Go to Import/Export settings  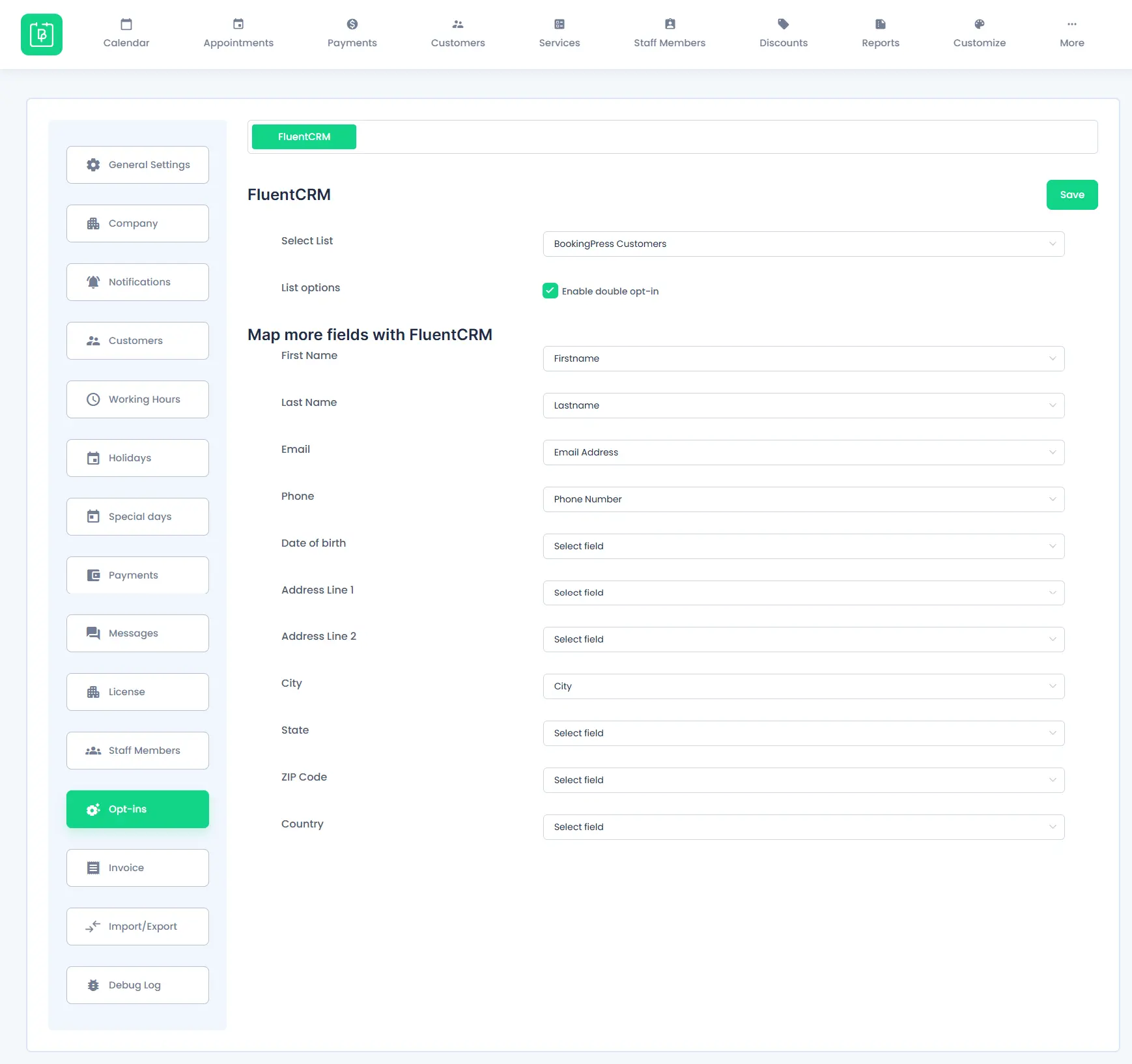[137, 927]
